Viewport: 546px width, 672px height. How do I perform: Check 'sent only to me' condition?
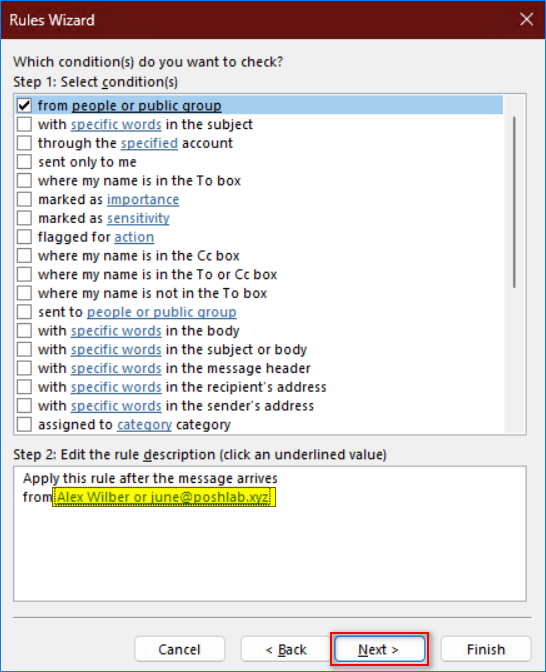24,162
